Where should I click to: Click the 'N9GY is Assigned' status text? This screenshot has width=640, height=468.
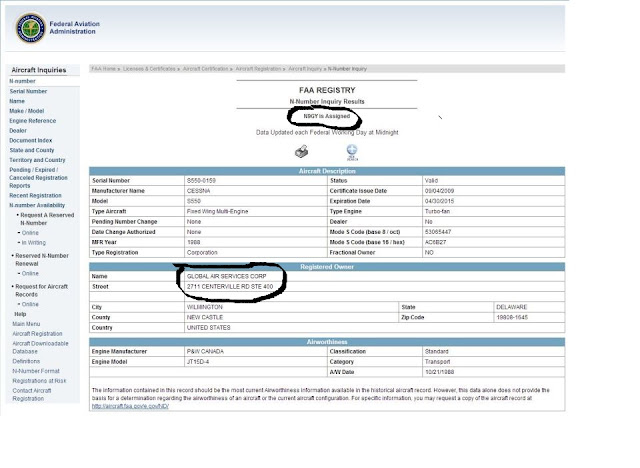click(327, 116)
